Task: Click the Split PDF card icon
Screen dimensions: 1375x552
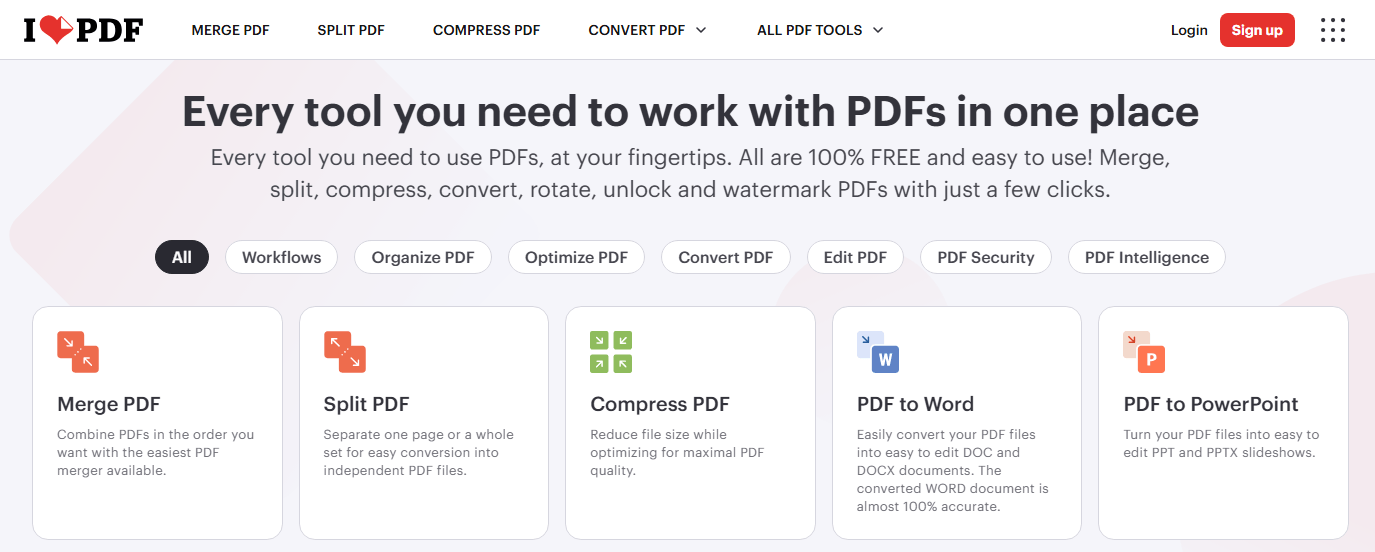Action: pyautogui.click(x=345, y=352)
